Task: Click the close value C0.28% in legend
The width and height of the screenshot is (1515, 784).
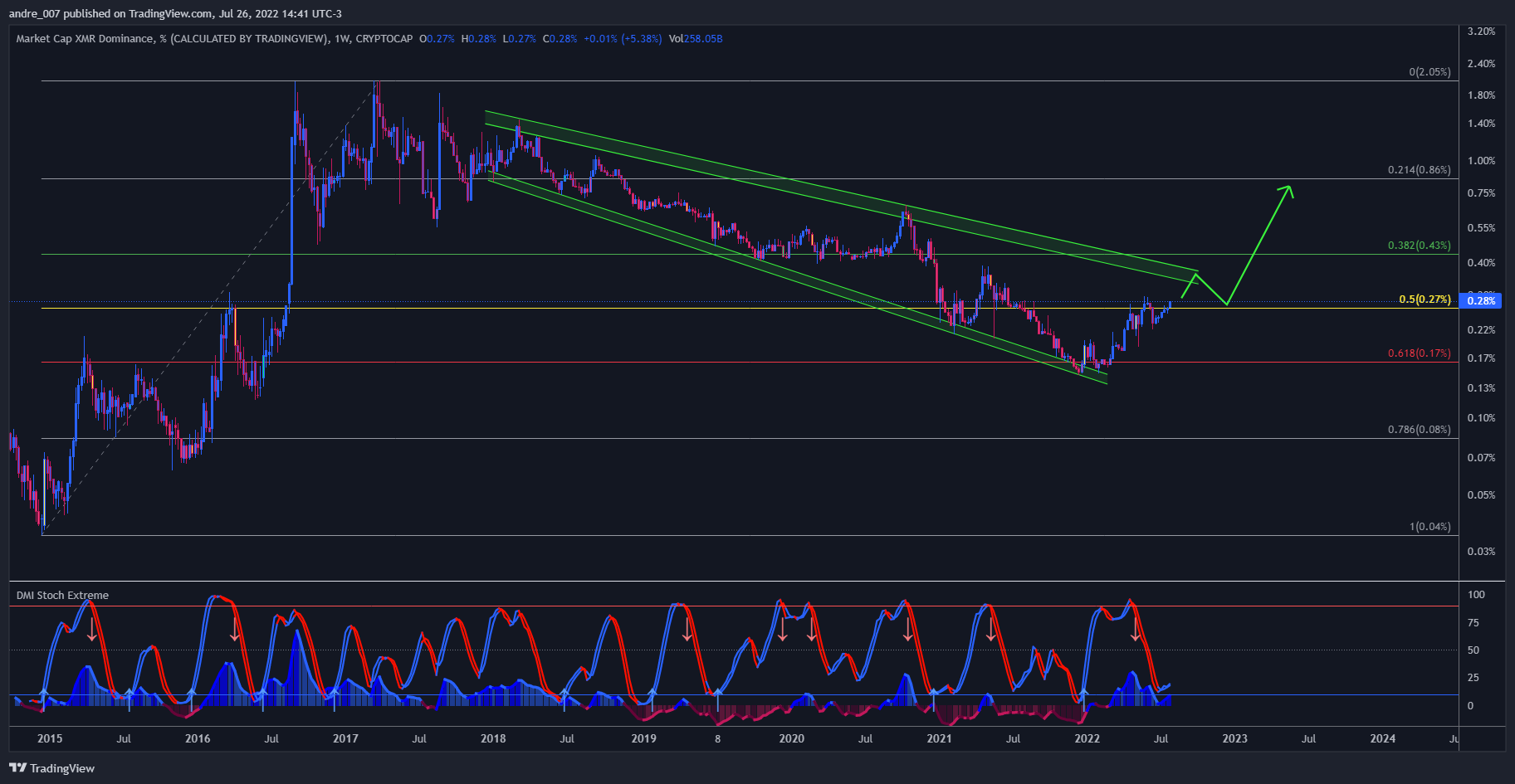Action: [x=560, y=38]
